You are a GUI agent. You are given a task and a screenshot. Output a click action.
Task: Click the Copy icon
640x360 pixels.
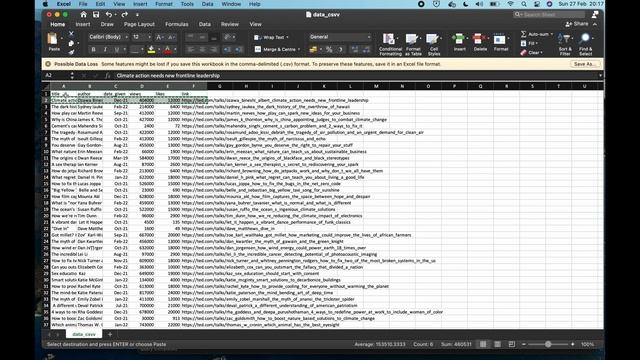(71, 43)
